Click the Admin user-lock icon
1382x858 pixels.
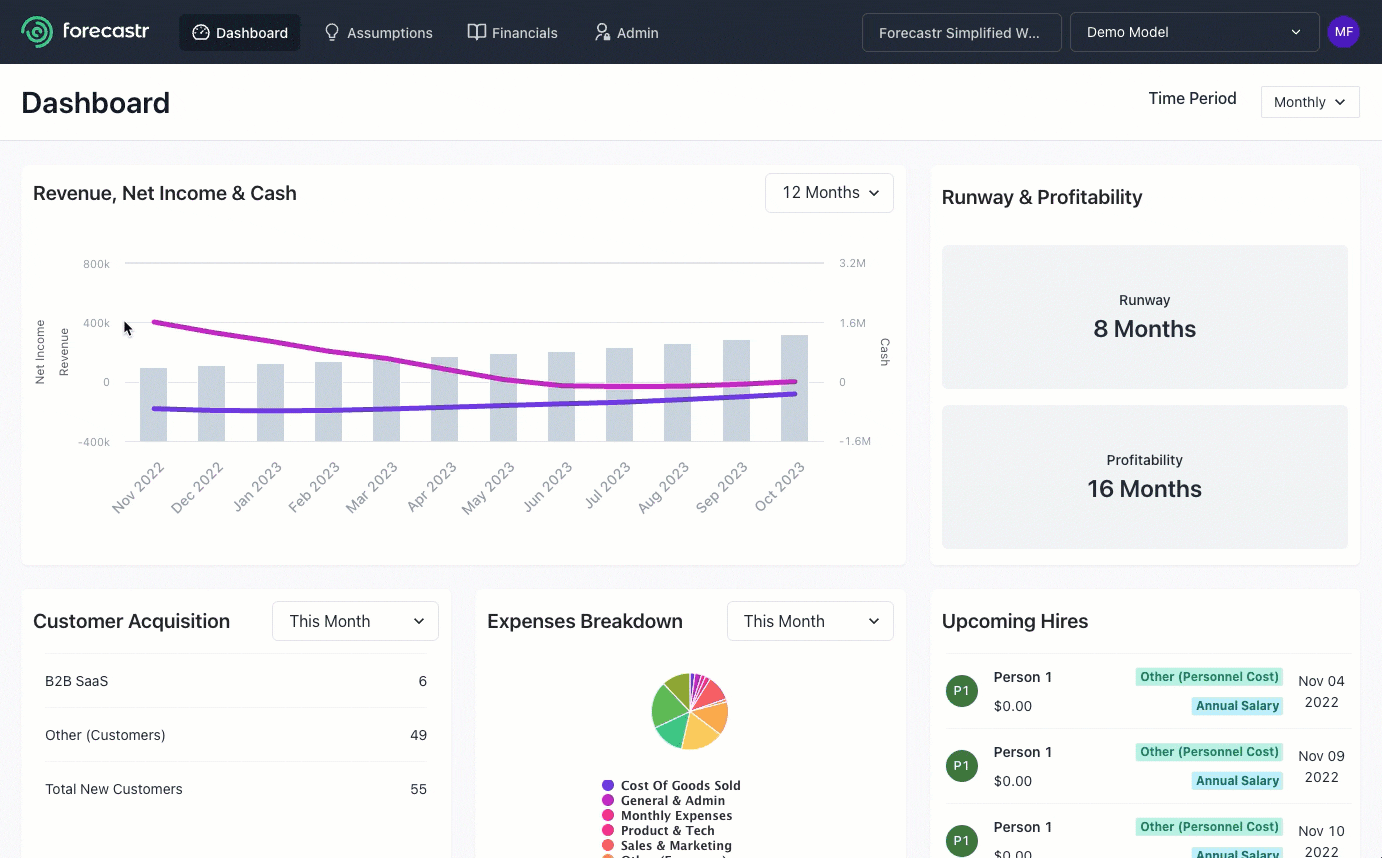pos(602,32)
